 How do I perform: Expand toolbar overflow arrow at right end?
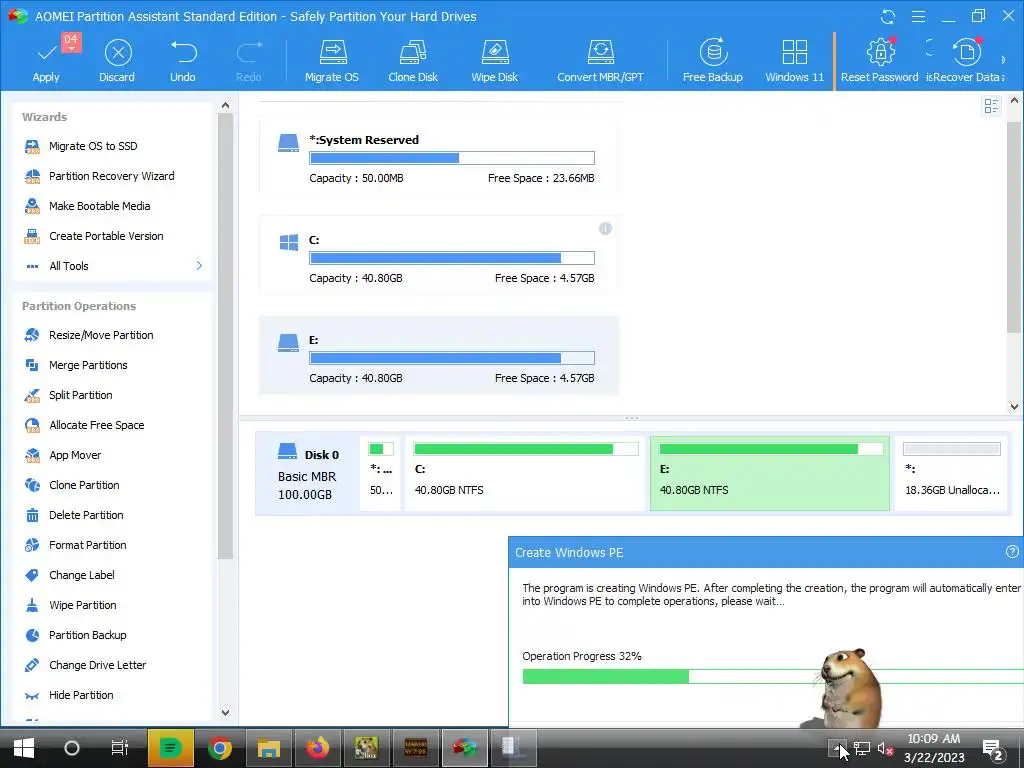[1004, 59]
